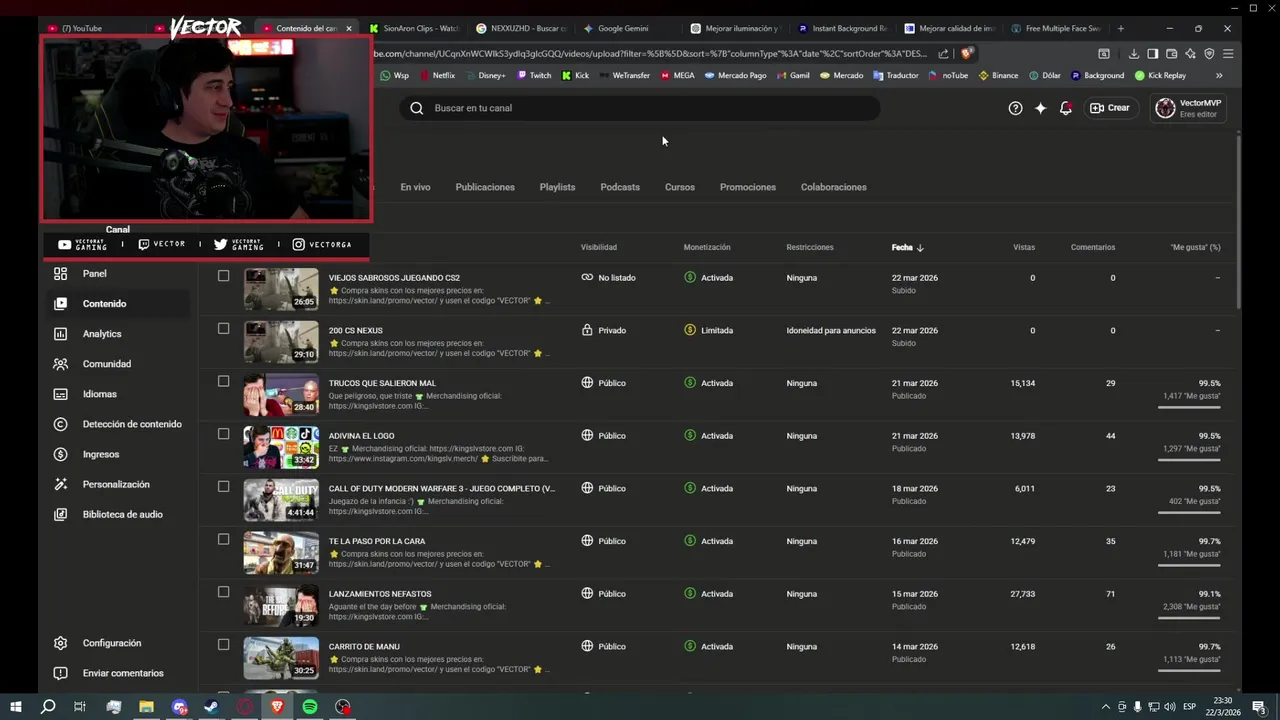
Task: Click inside Buscar en tu canal field
Action: [x=640, y=108]
